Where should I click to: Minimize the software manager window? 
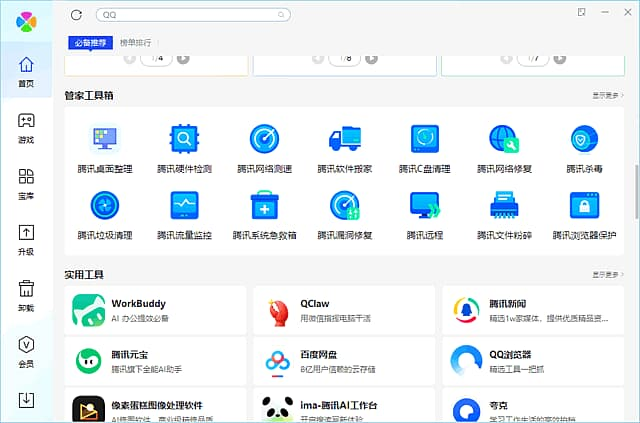coord(605,12)
